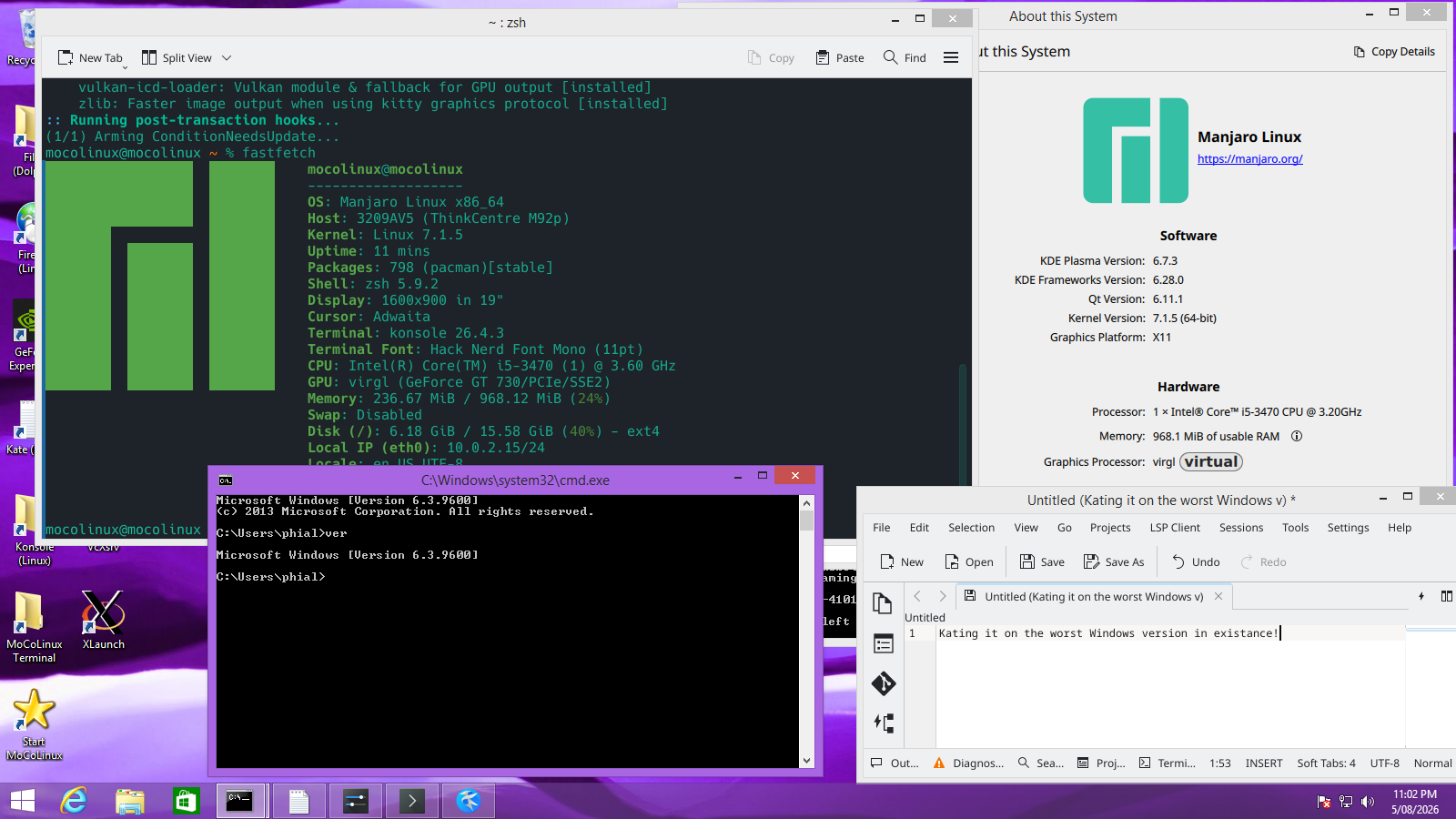1456x819 pixels.
Task: Click Split View in Konsole toolbar
Action: (x=177, y=57)
